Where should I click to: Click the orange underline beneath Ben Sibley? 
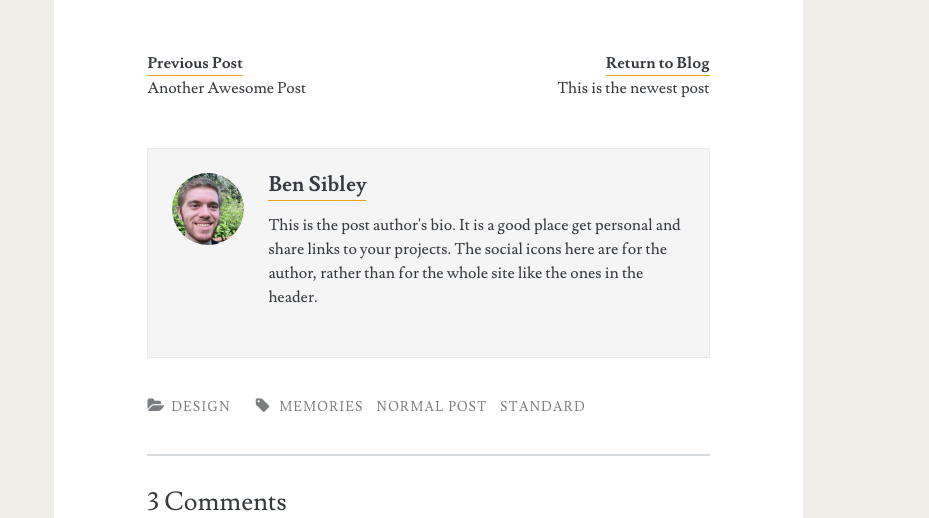pyautogui.click(x=317, y=200)
